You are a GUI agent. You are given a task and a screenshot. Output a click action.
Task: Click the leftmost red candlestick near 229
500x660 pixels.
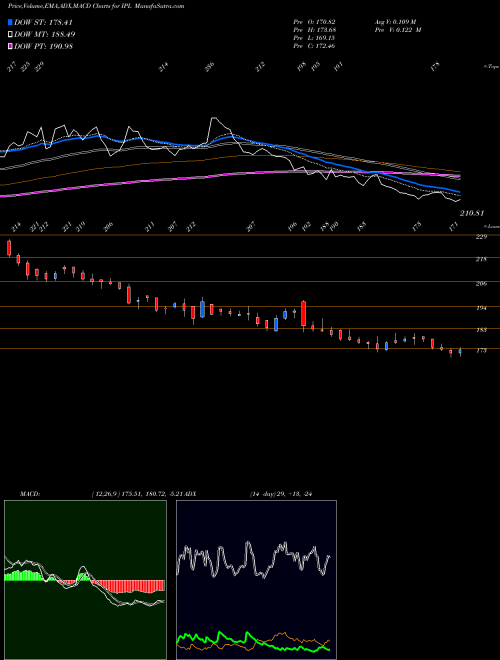[9, 248]
